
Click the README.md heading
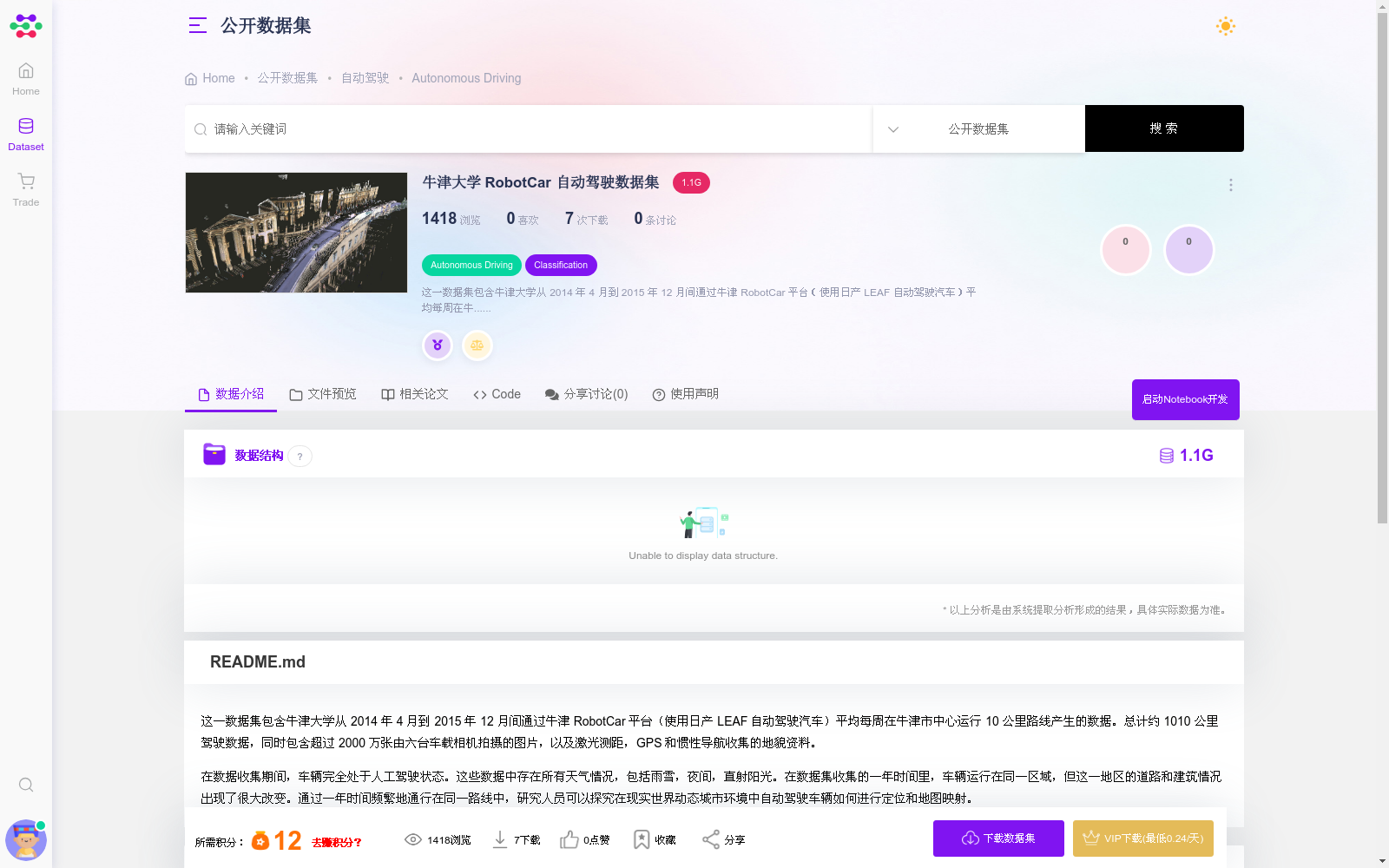pyautogui.click(x=258, y=662)
